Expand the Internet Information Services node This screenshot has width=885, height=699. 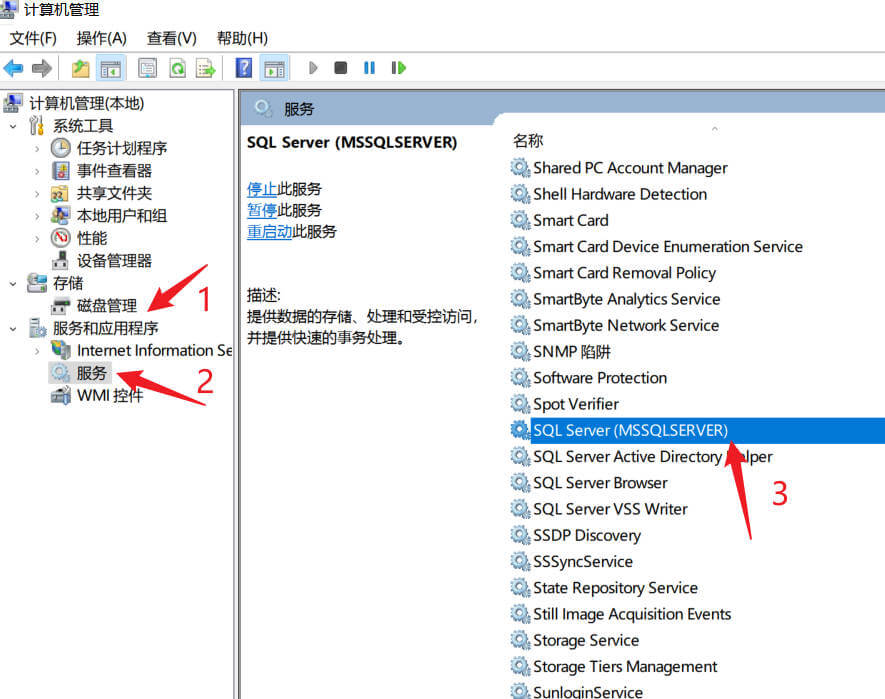coord(37,351)
